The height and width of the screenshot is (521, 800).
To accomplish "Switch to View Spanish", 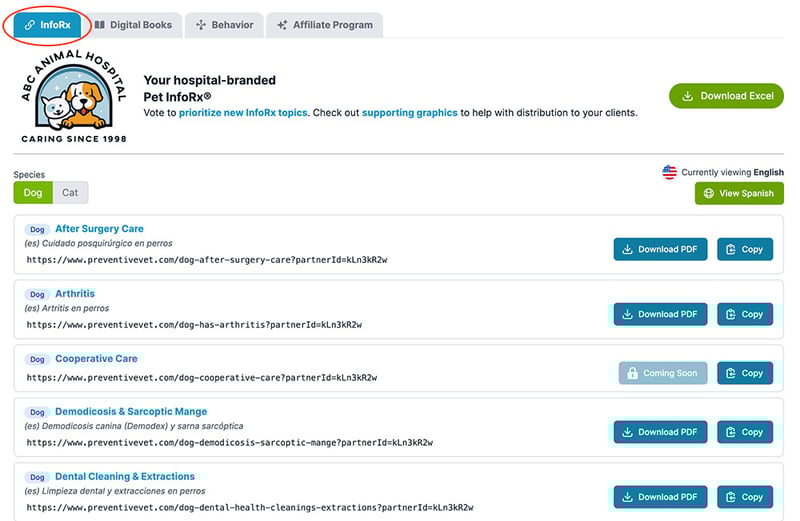I will tap(739, 193).
